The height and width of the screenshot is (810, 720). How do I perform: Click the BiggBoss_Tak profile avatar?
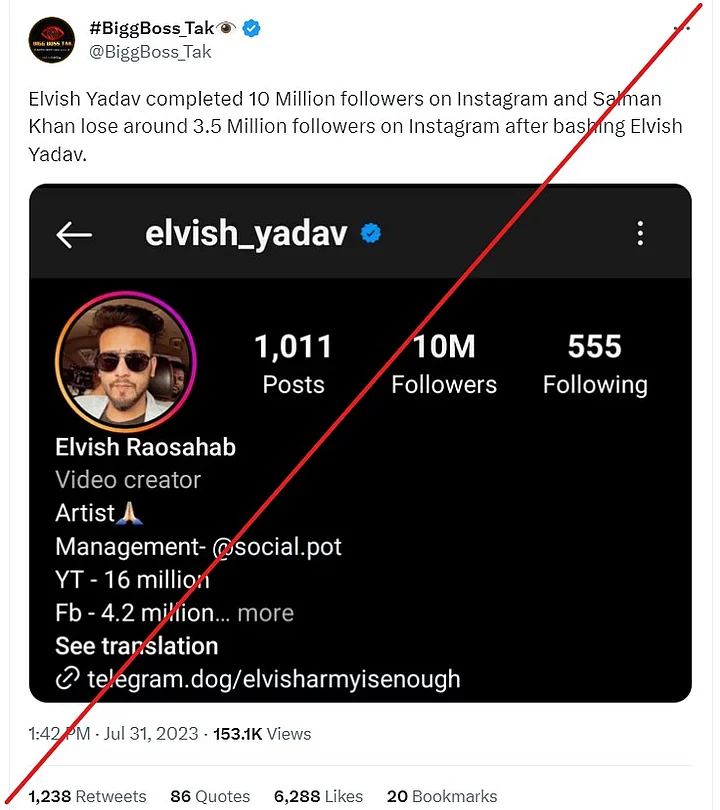point(51,40)
